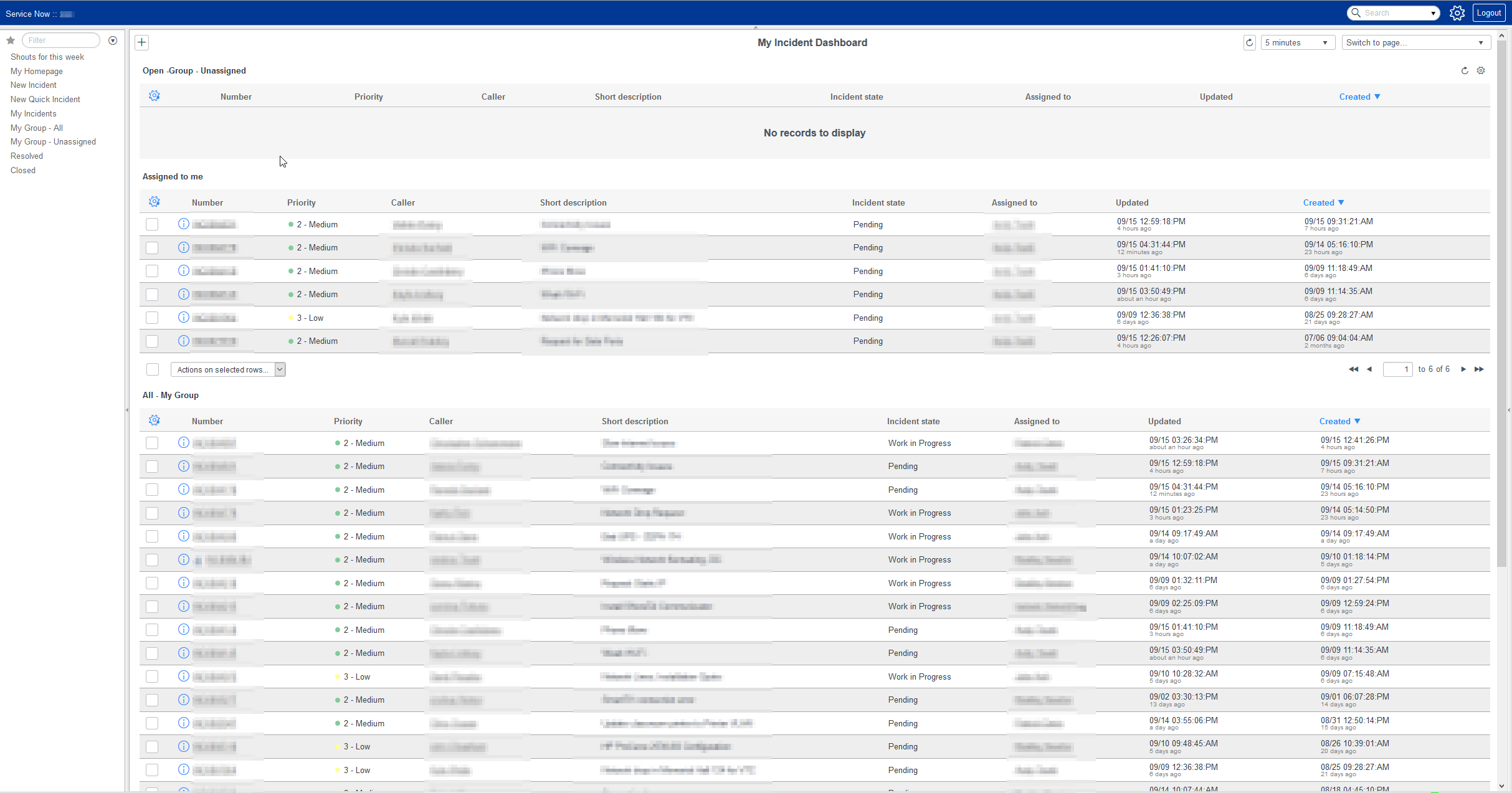This screenshot has width=1512, height=793.
Task: Open My Incidents in the sidebar
Action: coord(34,113)
